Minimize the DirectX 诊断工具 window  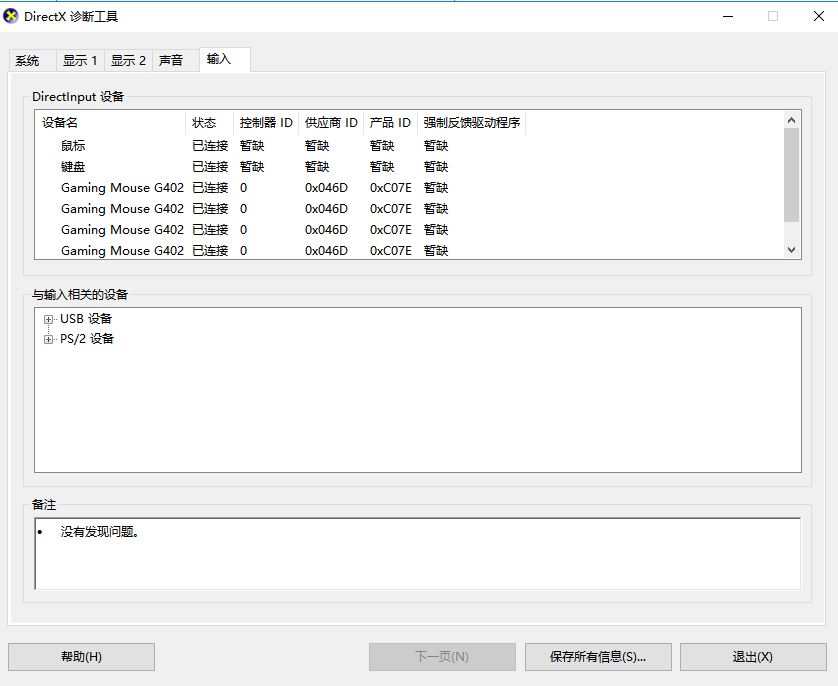point(728,17)
